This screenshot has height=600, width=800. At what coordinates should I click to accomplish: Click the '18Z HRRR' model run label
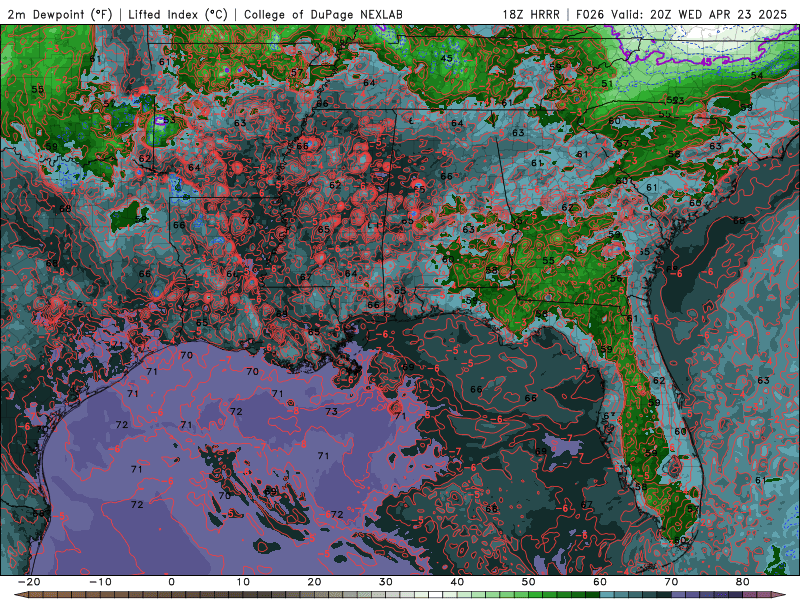(531, 14)
